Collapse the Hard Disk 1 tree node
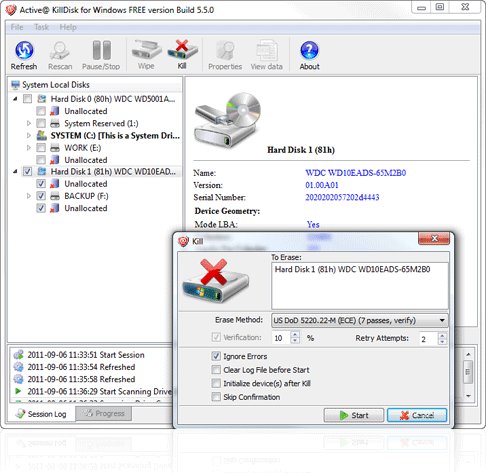Screen dimensions: 486x473 pos(15,172)
